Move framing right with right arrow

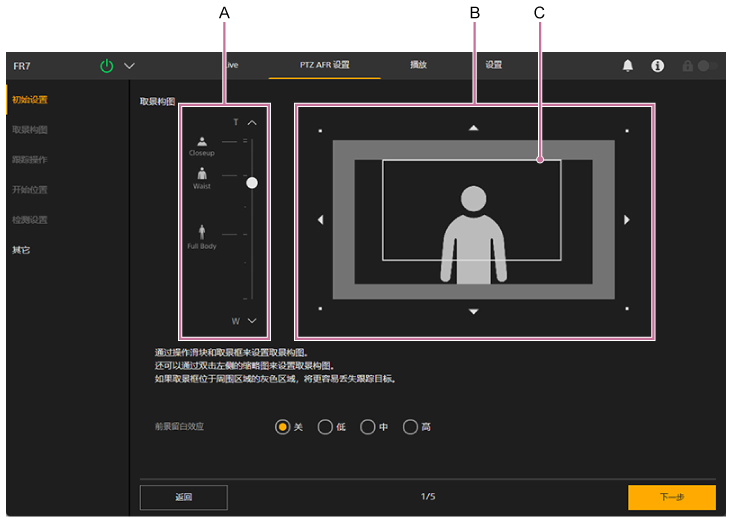tap(626, 220)
